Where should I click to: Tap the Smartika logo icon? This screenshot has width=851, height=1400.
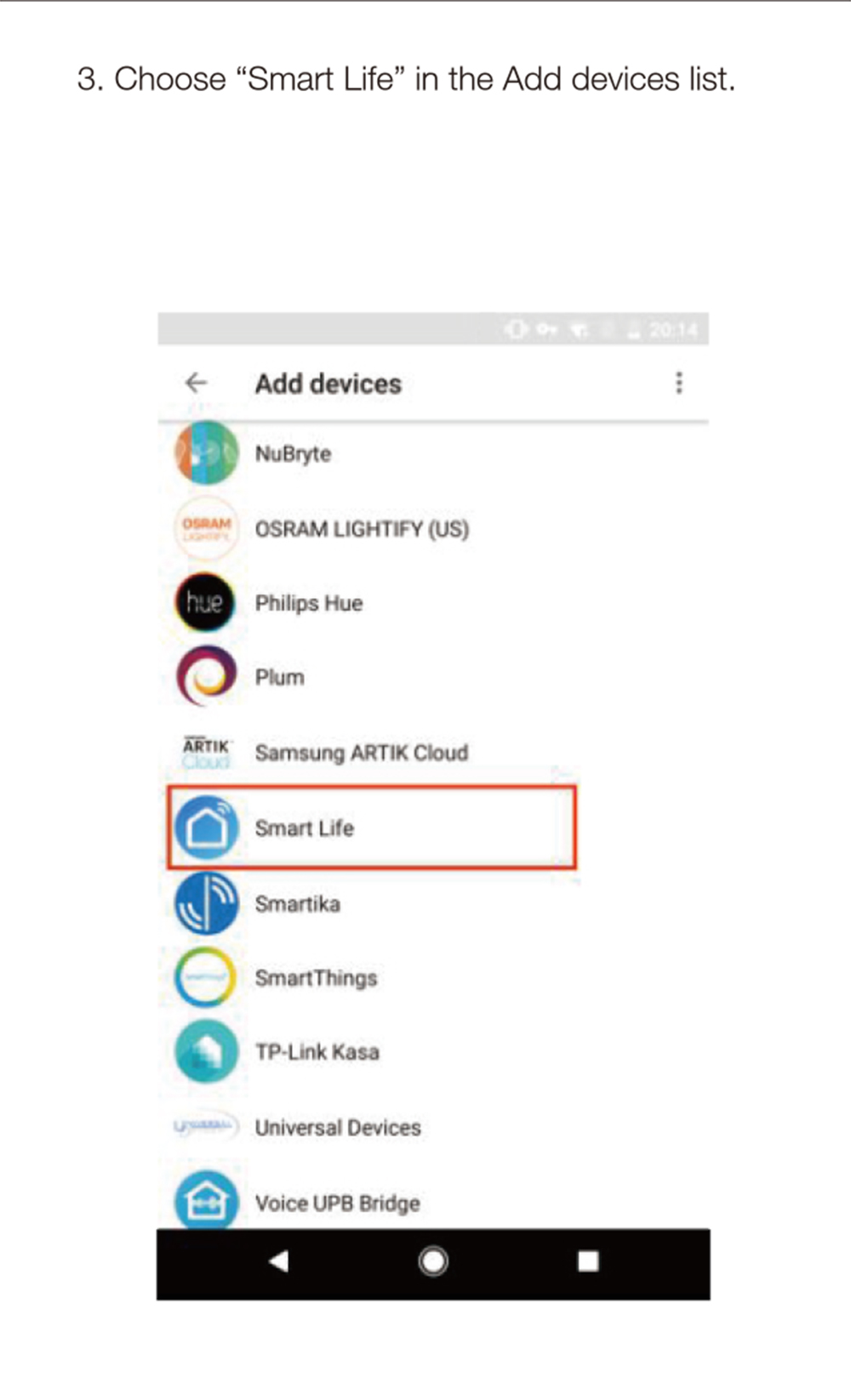pyautogui.click(x=207, y=903)
